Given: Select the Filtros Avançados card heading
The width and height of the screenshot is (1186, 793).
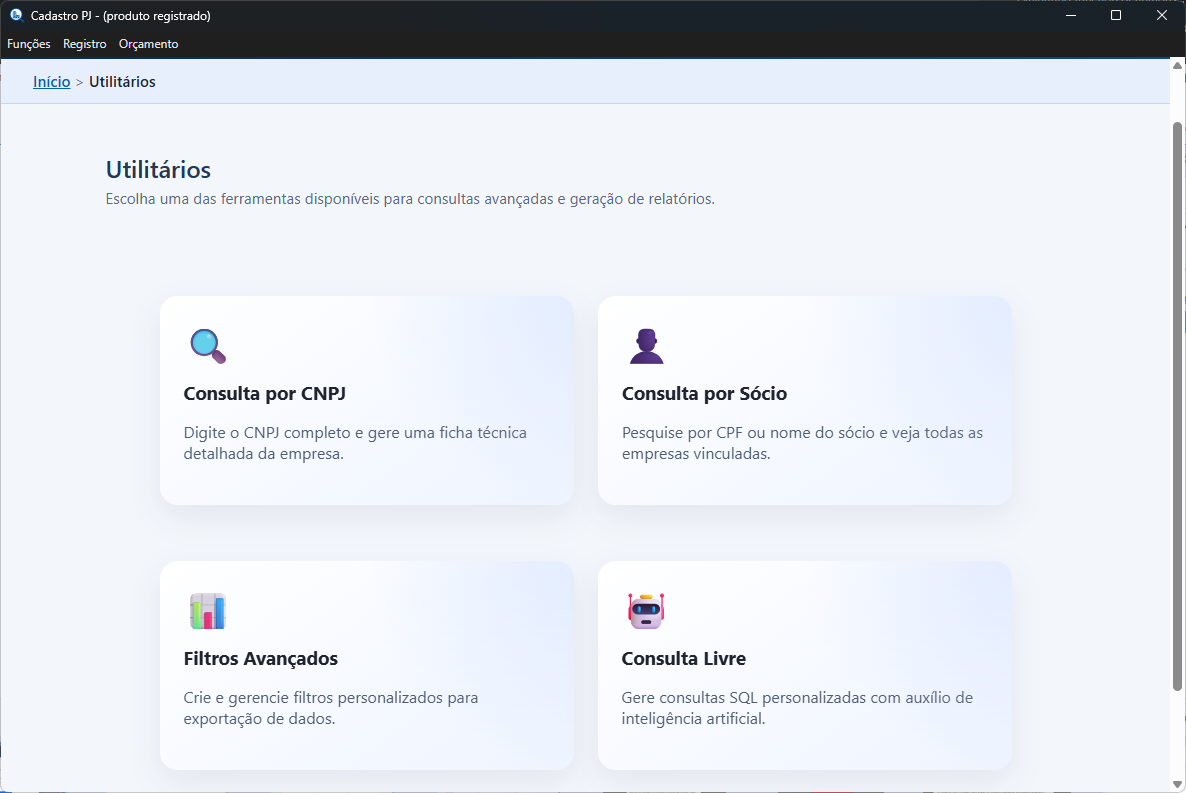Looking at the screenshot, I should click(x=261, y=659).
